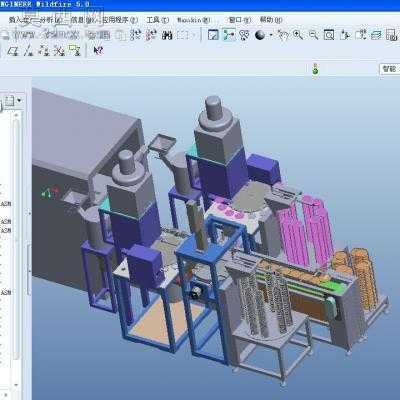Click the traffic light regeneration status icon

[x=315, y=69]
